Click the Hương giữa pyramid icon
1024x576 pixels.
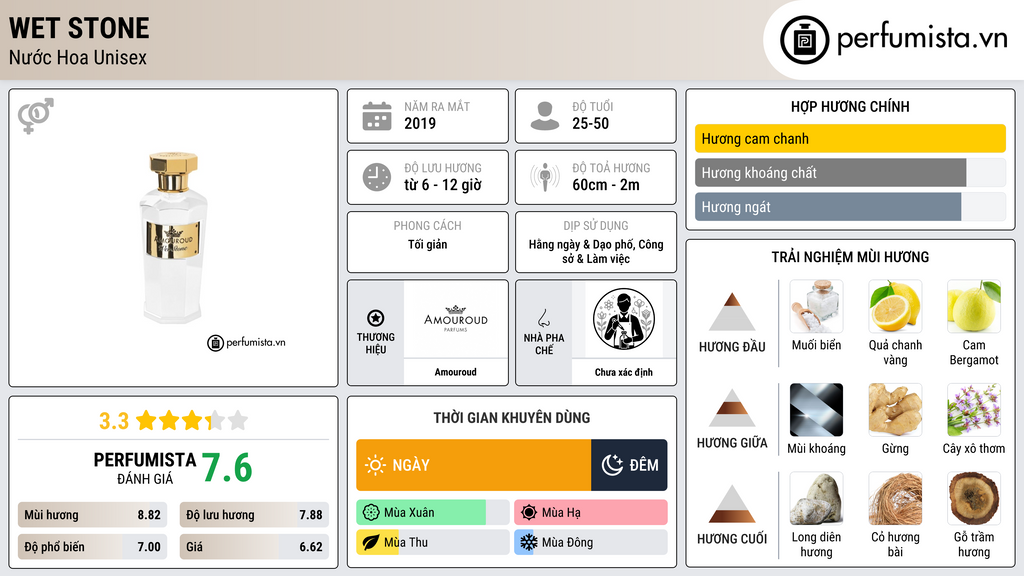(x=732, y=408)
